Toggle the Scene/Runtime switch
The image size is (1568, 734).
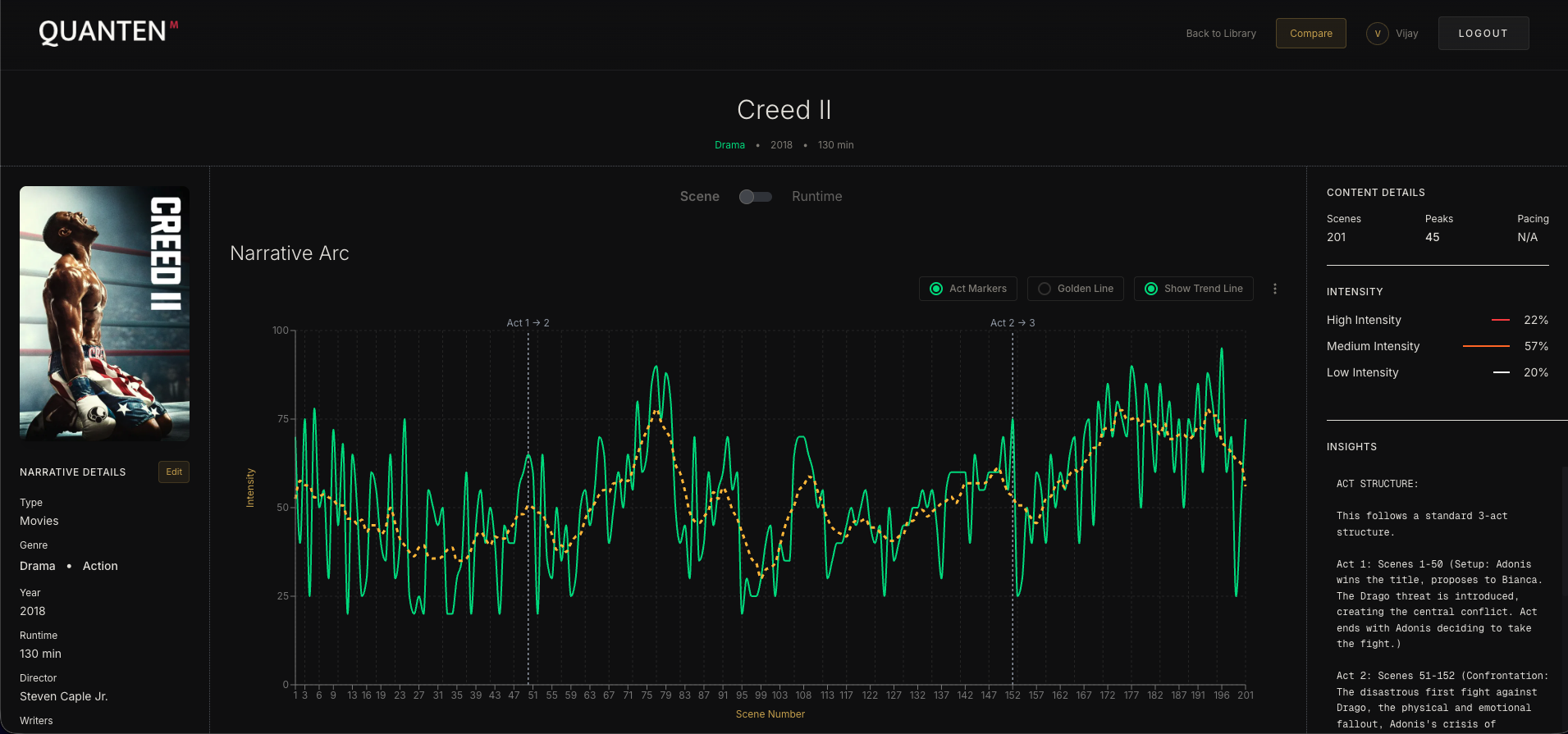tap(755, 197)
